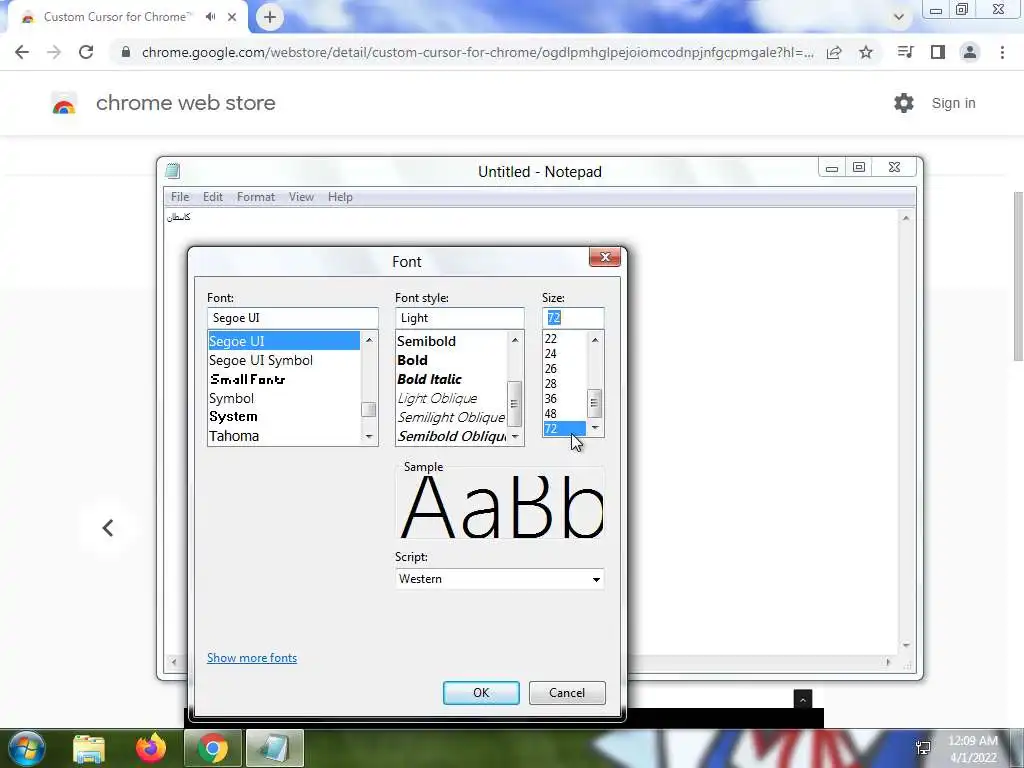Click the Font style list scrollbar thumb
Viewport: 1024px width, 768px height.
tap(515, 404)
